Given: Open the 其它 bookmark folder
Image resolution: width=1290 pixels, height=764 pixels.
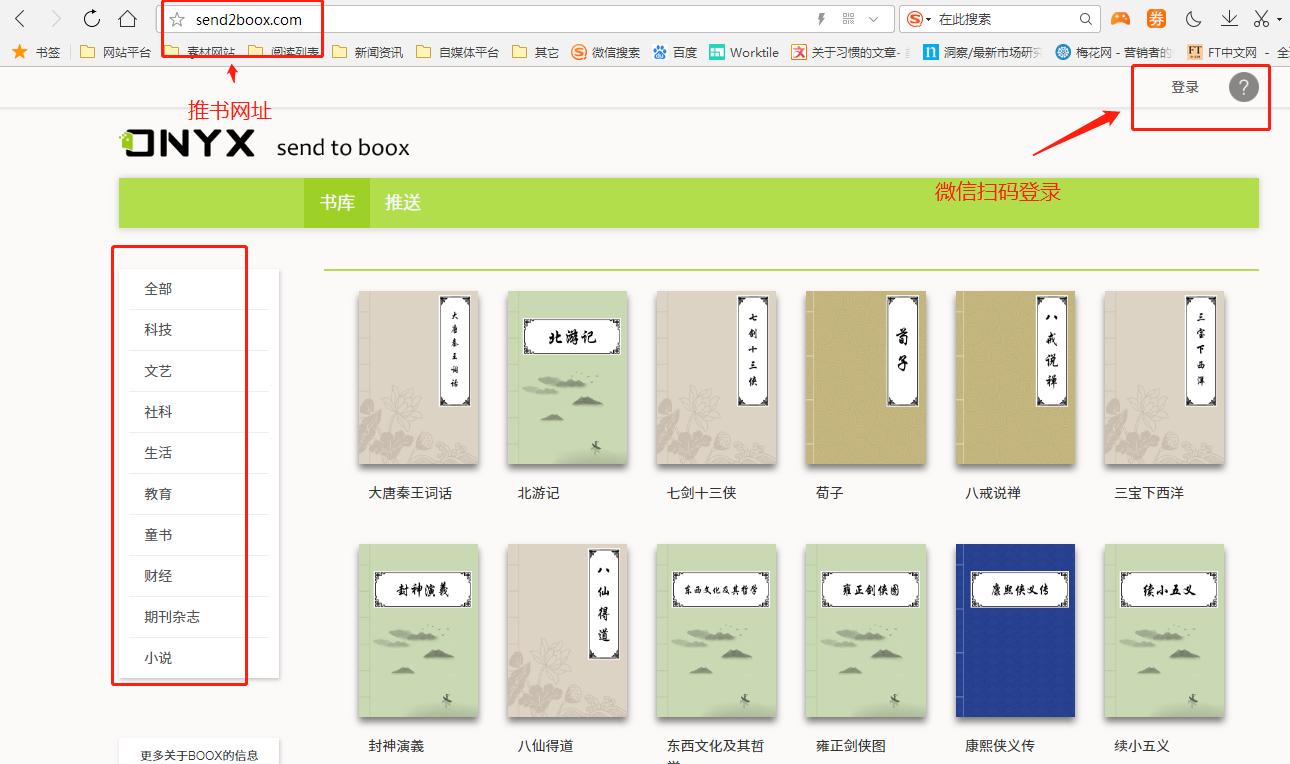Looking at the screenshot, I should [x=535, y=52].
